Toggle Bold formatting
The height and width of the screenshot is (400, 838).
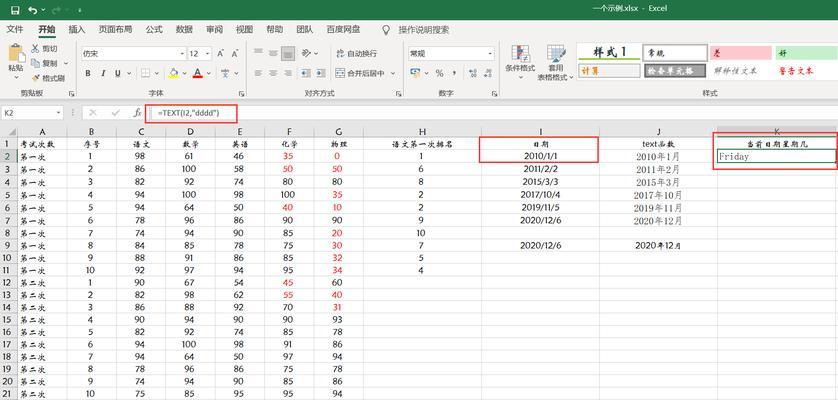tap(88, 73)
